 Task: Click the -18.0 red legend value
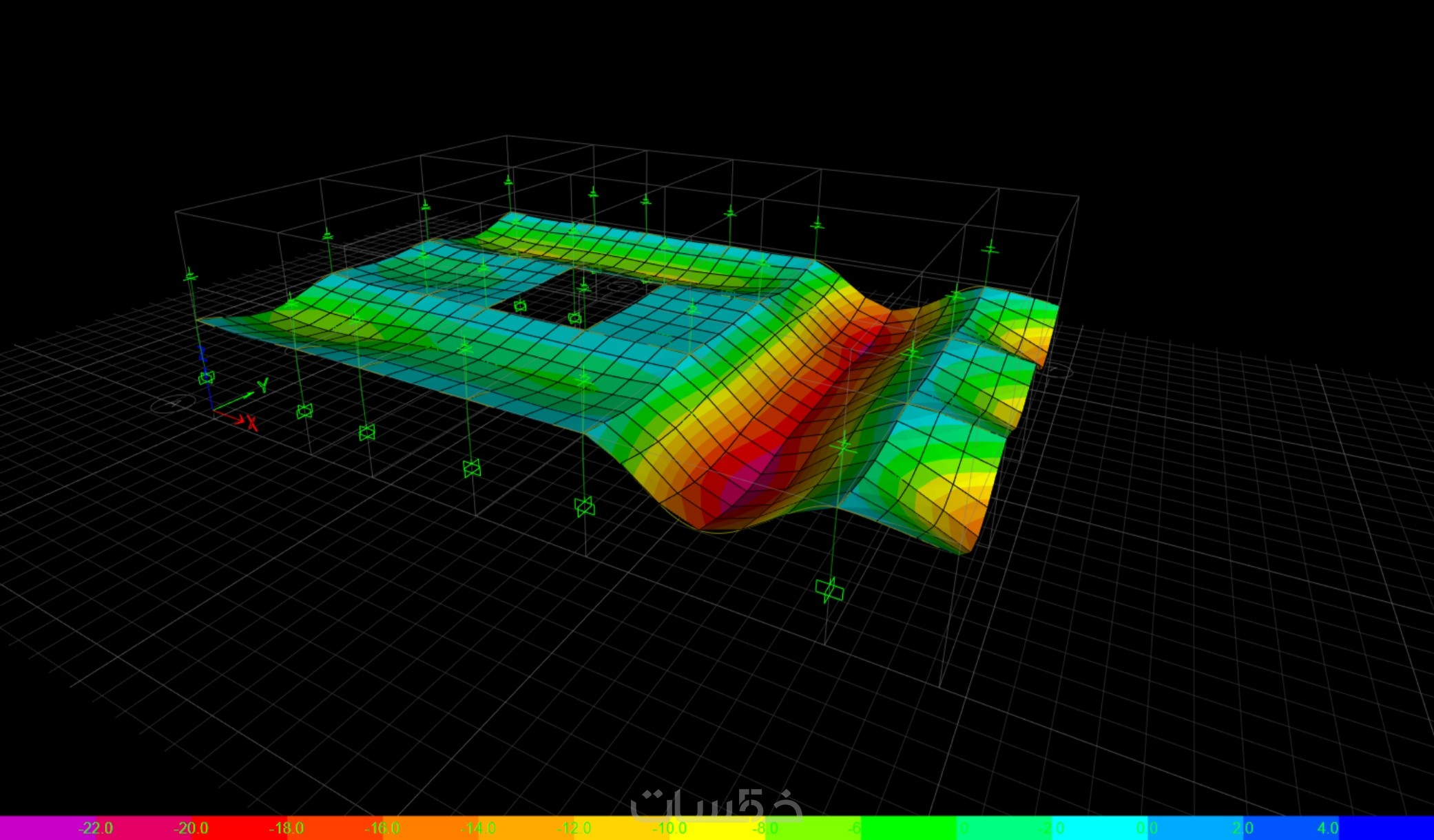287,828
